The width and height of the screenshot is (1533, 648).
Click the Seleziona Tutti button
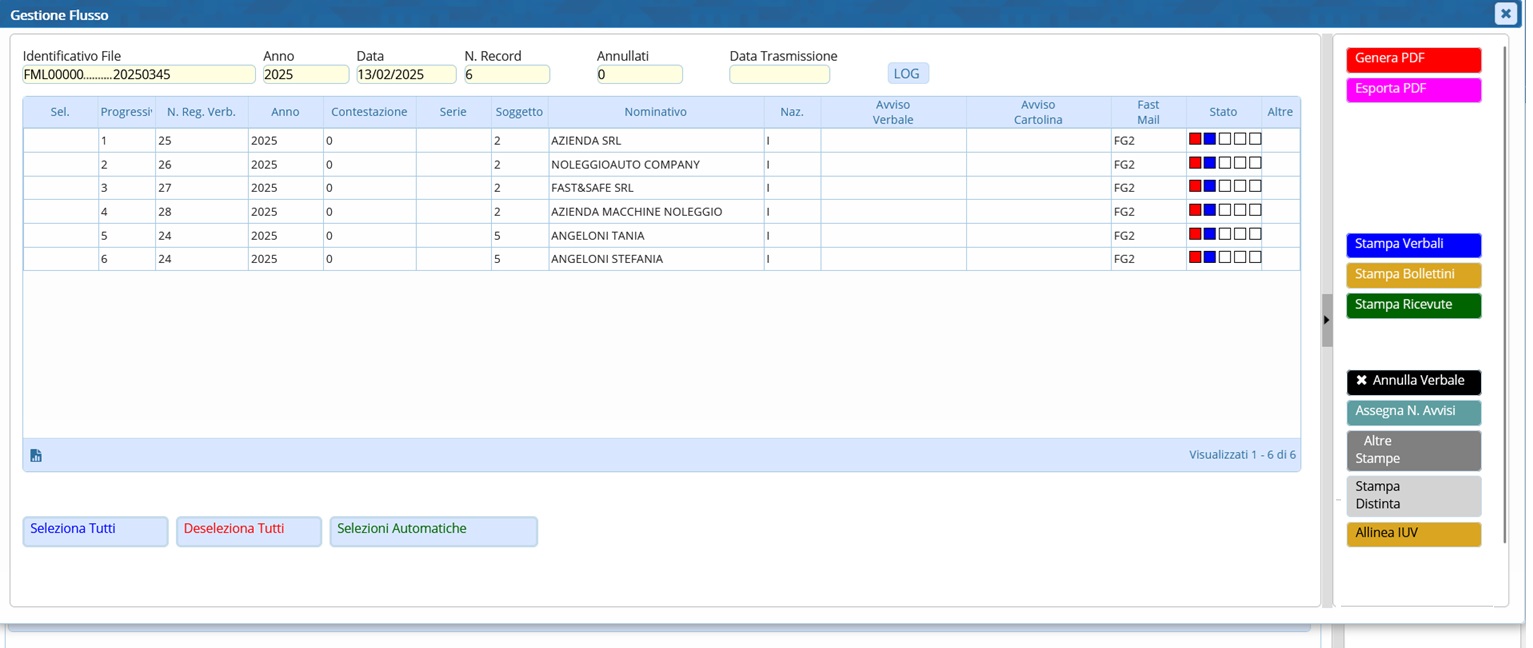tap(95, 531)
